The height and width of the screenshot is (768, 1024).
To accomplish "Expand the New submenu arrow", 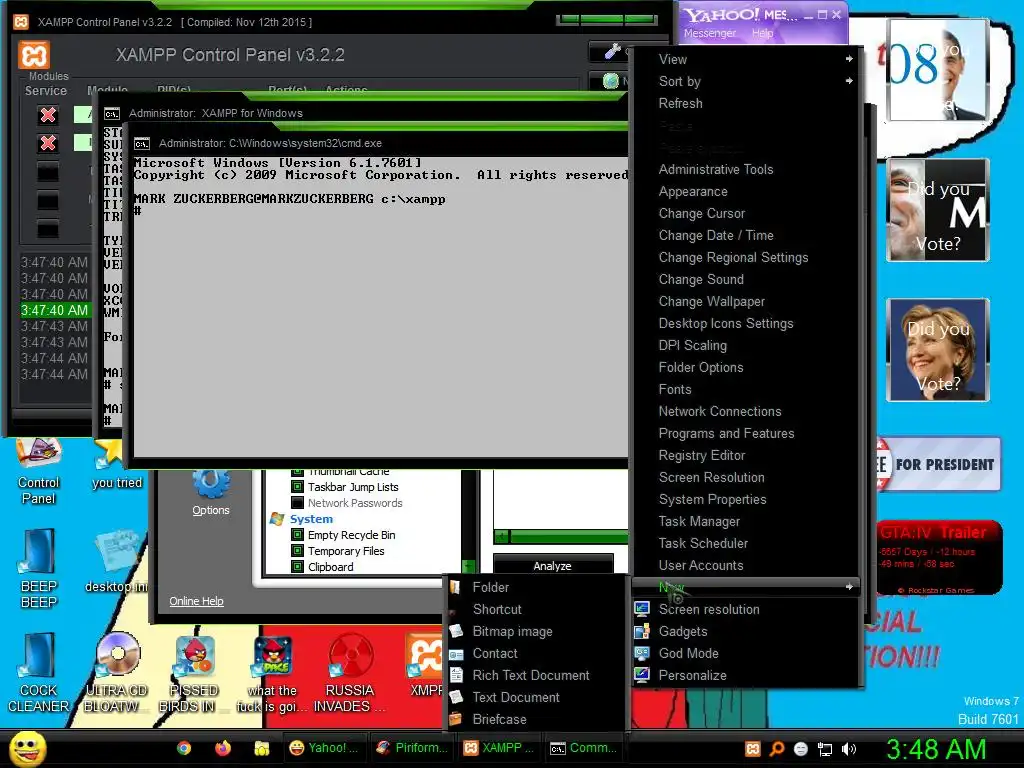I will click(849, 586).
